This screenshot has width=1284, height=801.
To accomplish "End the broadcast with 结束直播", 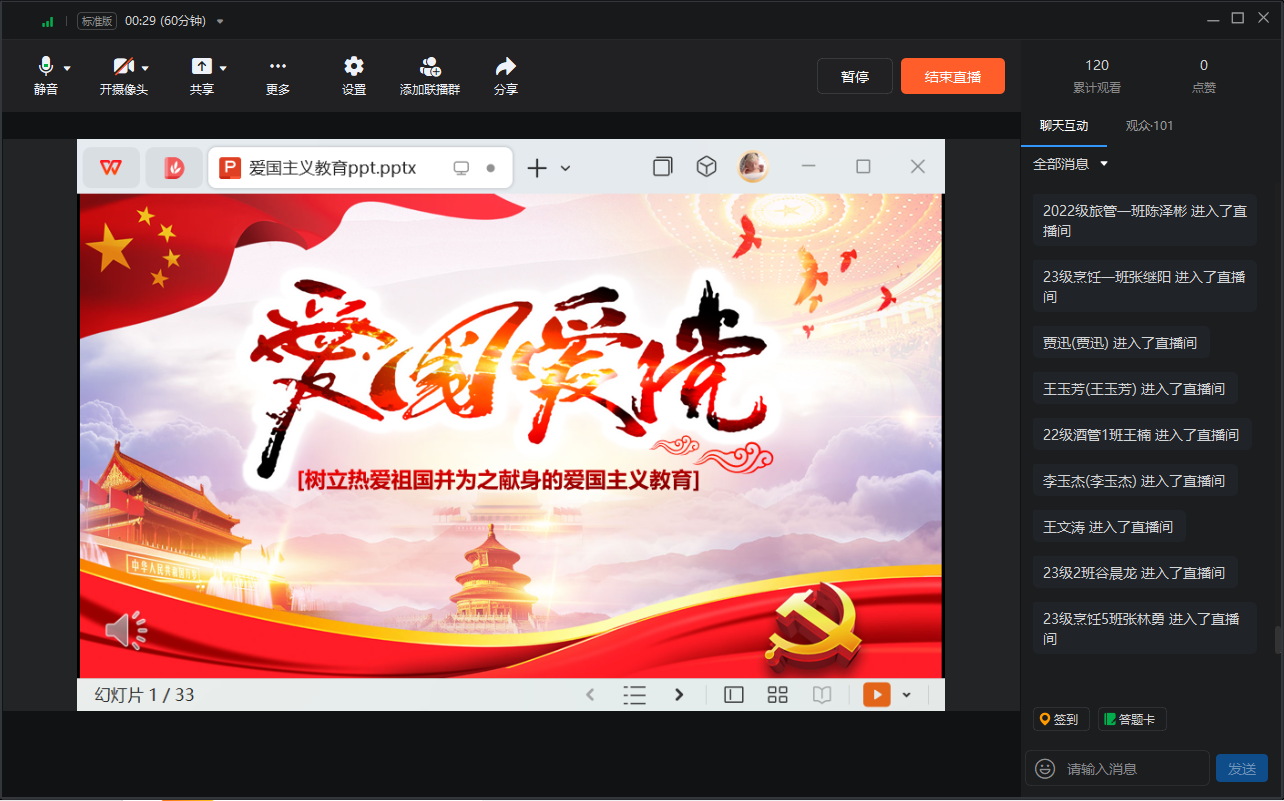I will [952, 77].
